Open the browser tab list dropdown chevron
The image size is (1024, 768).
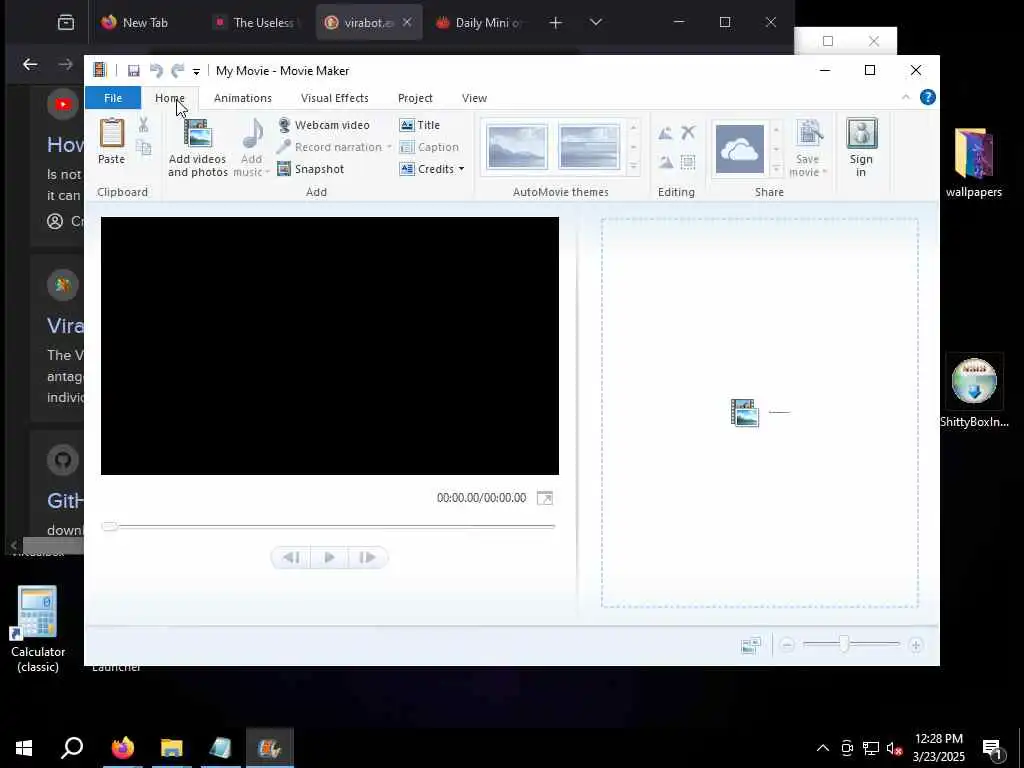click(x=596, y=22)
